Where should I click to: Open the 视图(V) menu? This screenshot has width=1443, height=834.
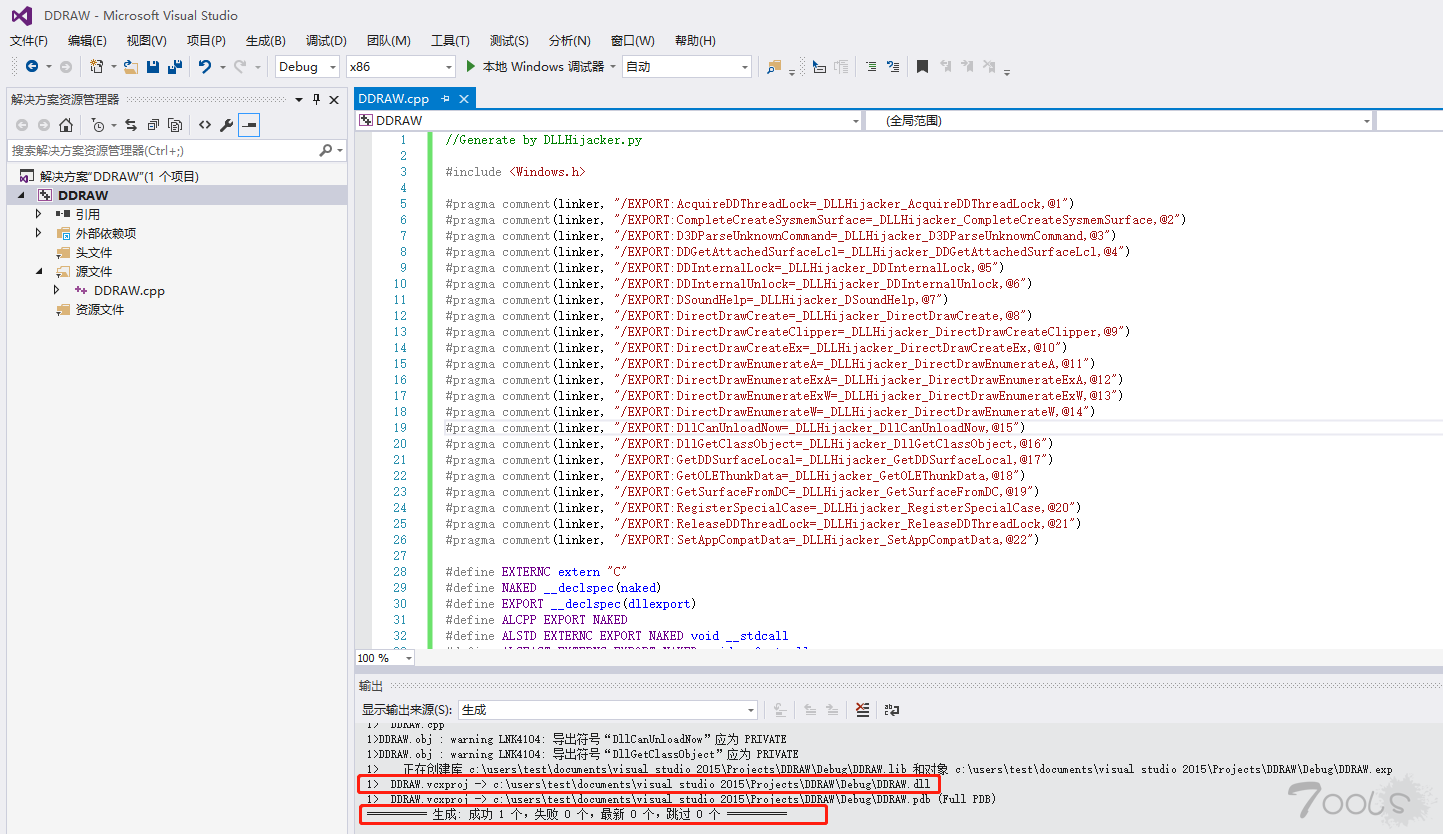pyautogui.click(x=147, y=41)
